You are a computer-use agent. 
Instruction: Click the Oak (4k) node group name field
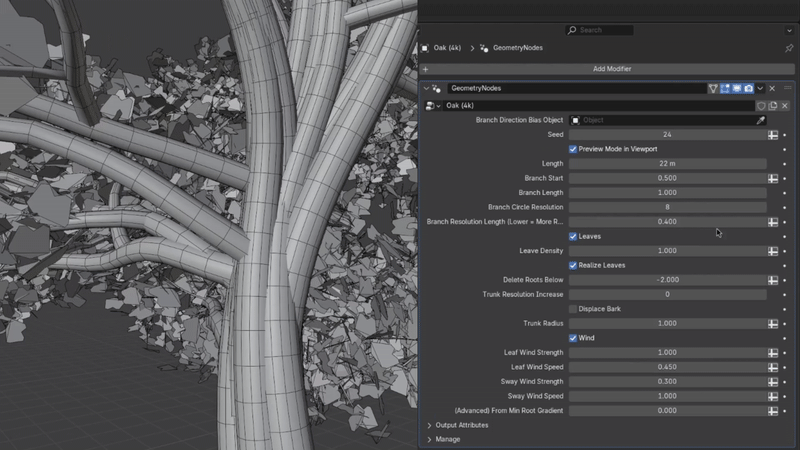598,106
